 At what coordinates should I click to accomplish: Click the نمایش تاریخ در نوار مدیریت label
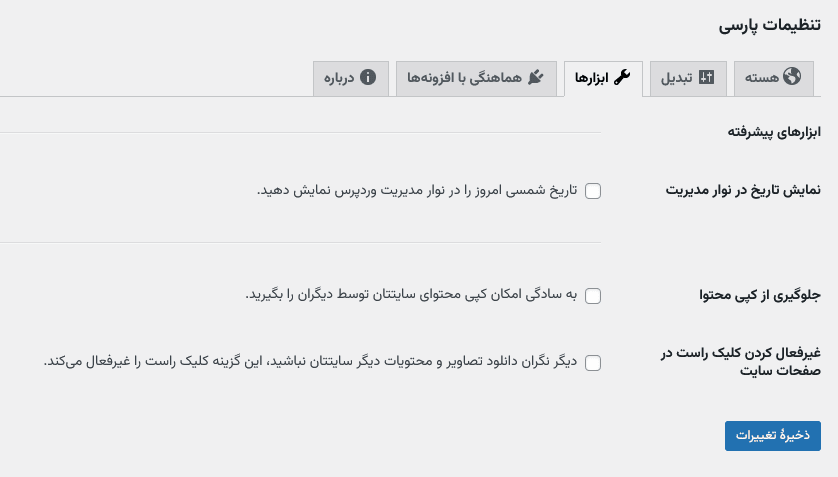743,190
